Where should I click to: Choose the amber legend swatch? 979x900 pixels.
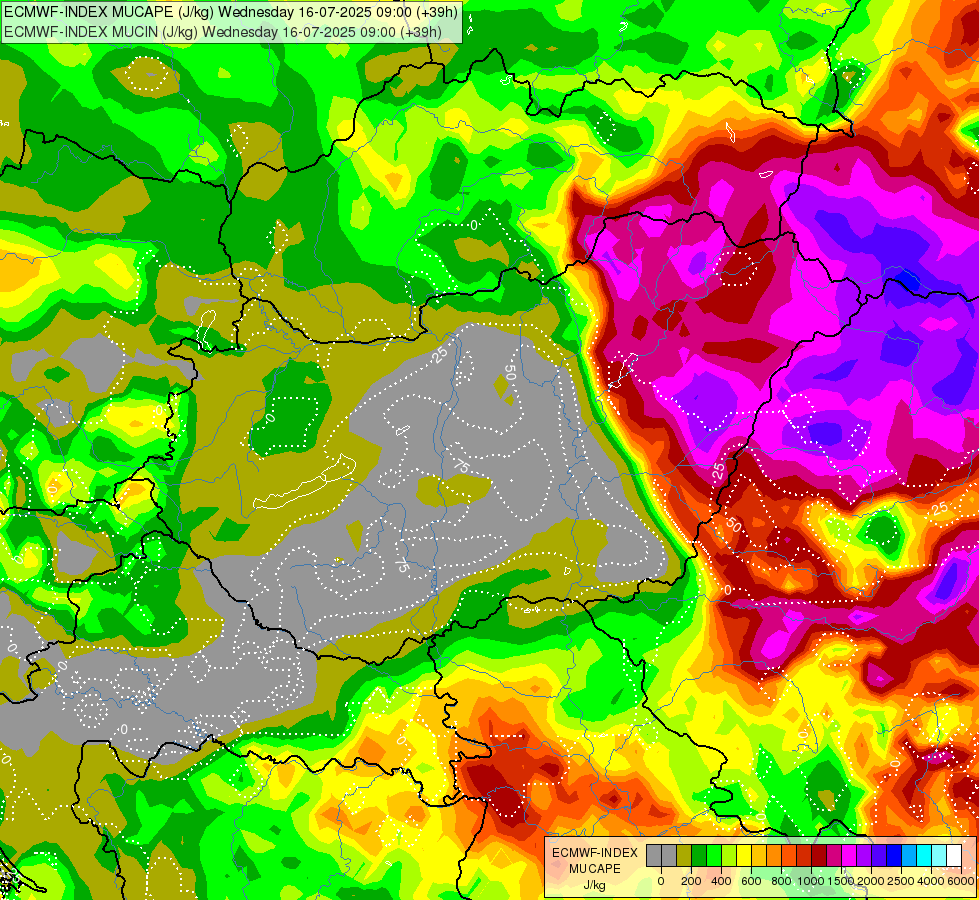point(759,855)
